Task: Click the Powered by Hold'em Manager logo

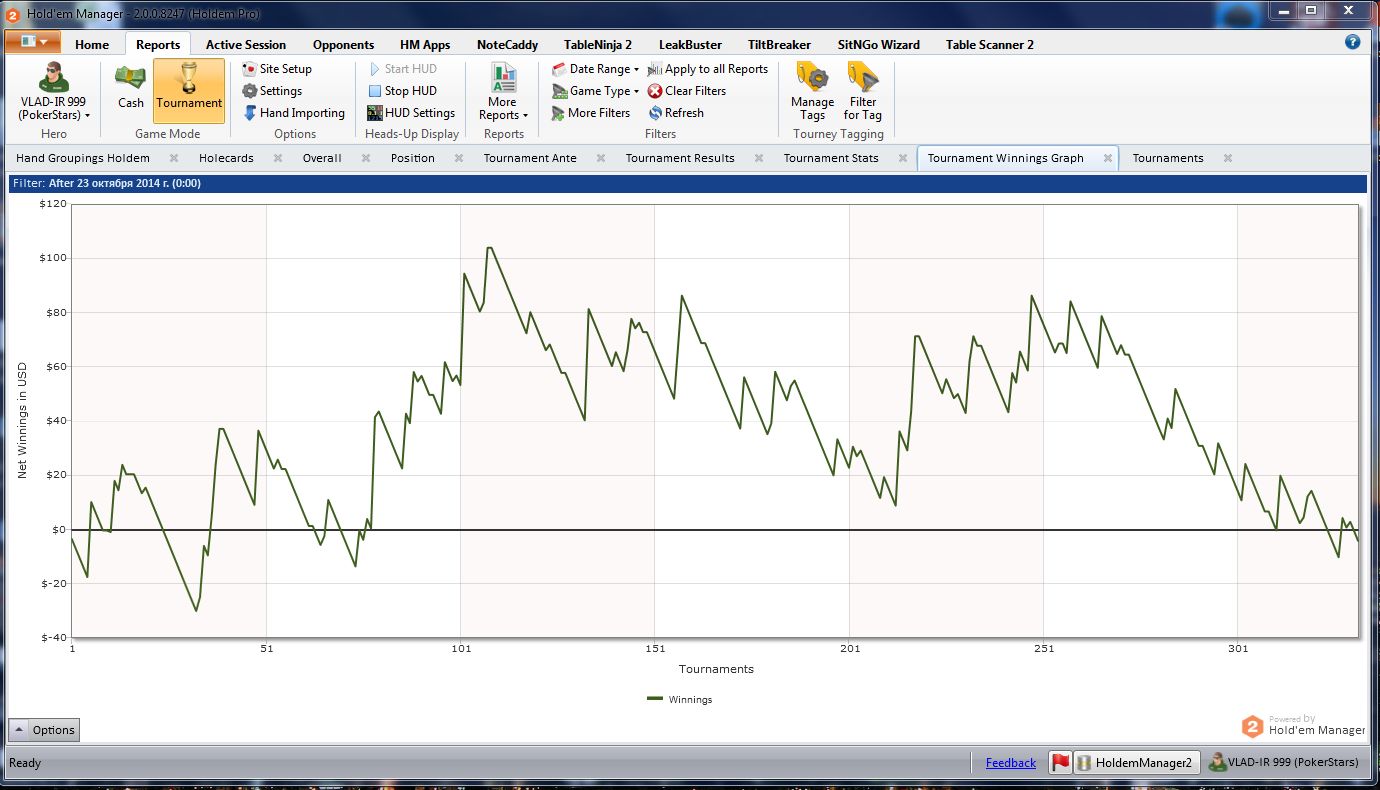Action: [1303, 726]
